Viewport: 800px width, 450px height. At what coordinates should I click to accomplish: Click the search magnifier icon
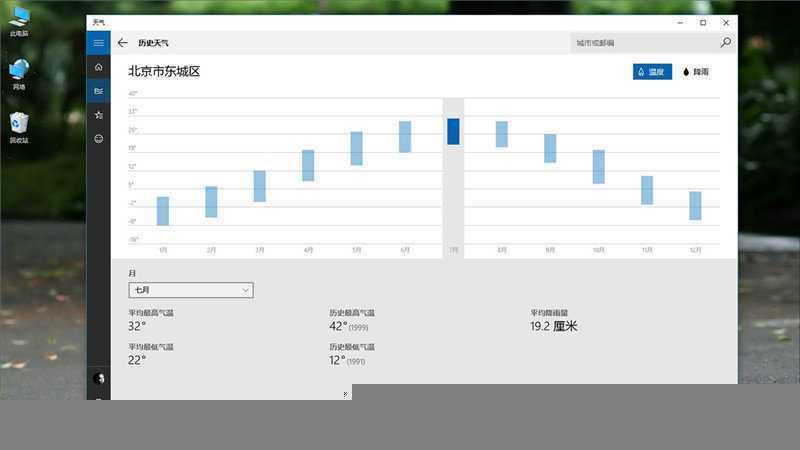pyautogui.click(x=726, y=42)
